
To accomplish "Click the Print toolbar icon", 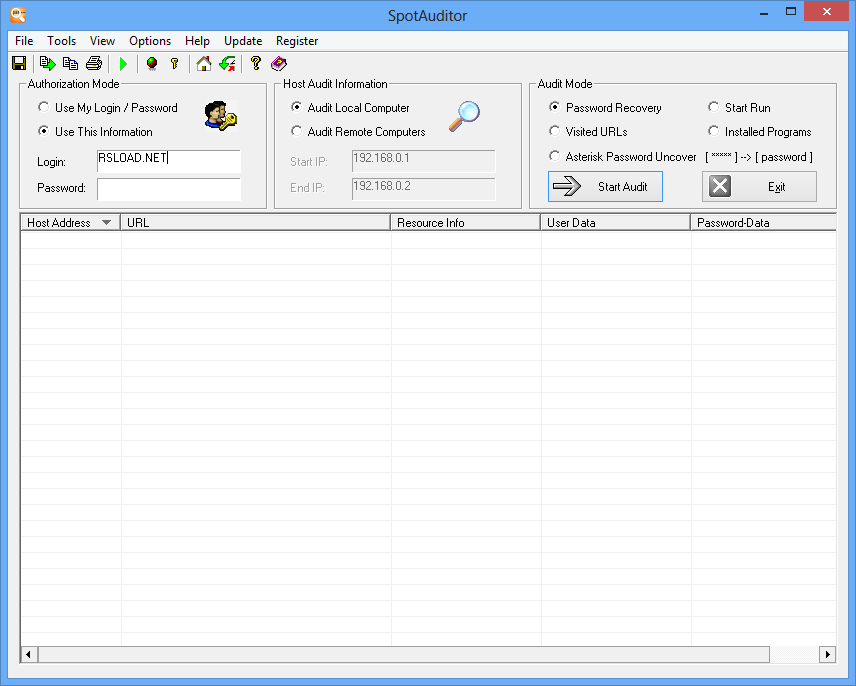I will [x=94, y=64].
